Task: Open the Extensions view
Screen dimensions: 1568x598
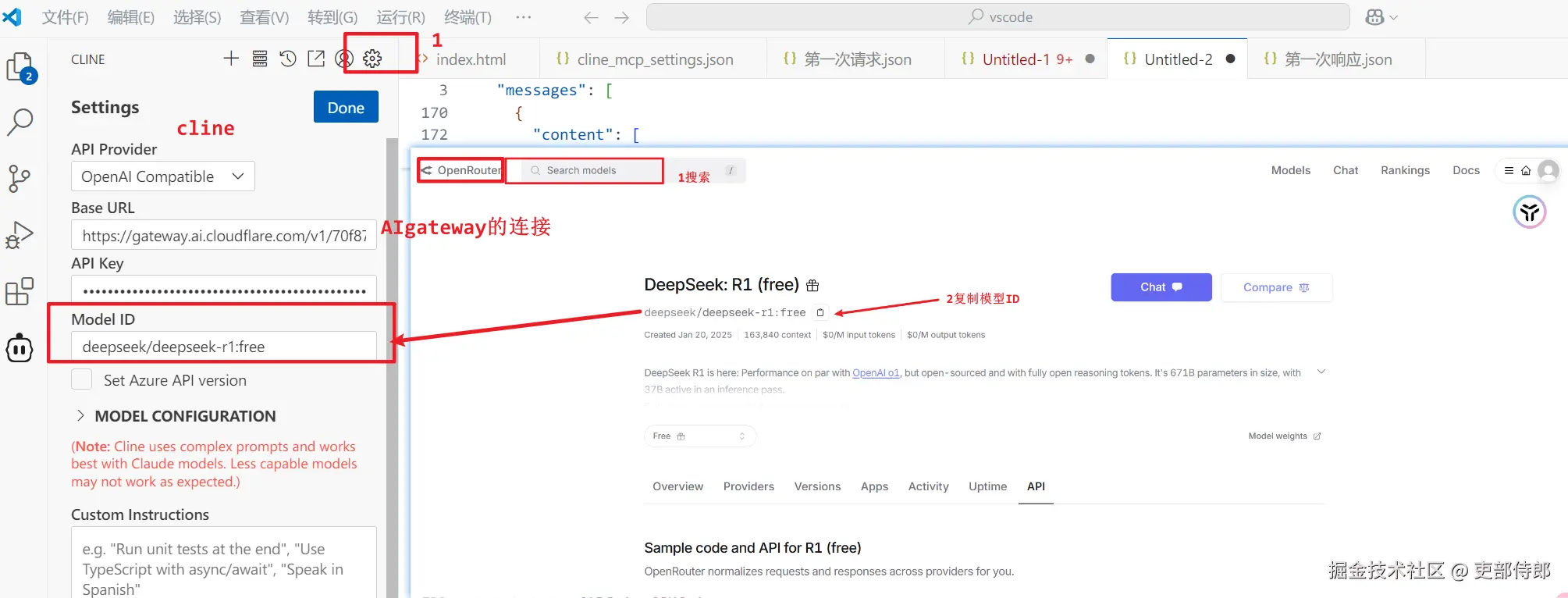Action: (x=20, y=291)
